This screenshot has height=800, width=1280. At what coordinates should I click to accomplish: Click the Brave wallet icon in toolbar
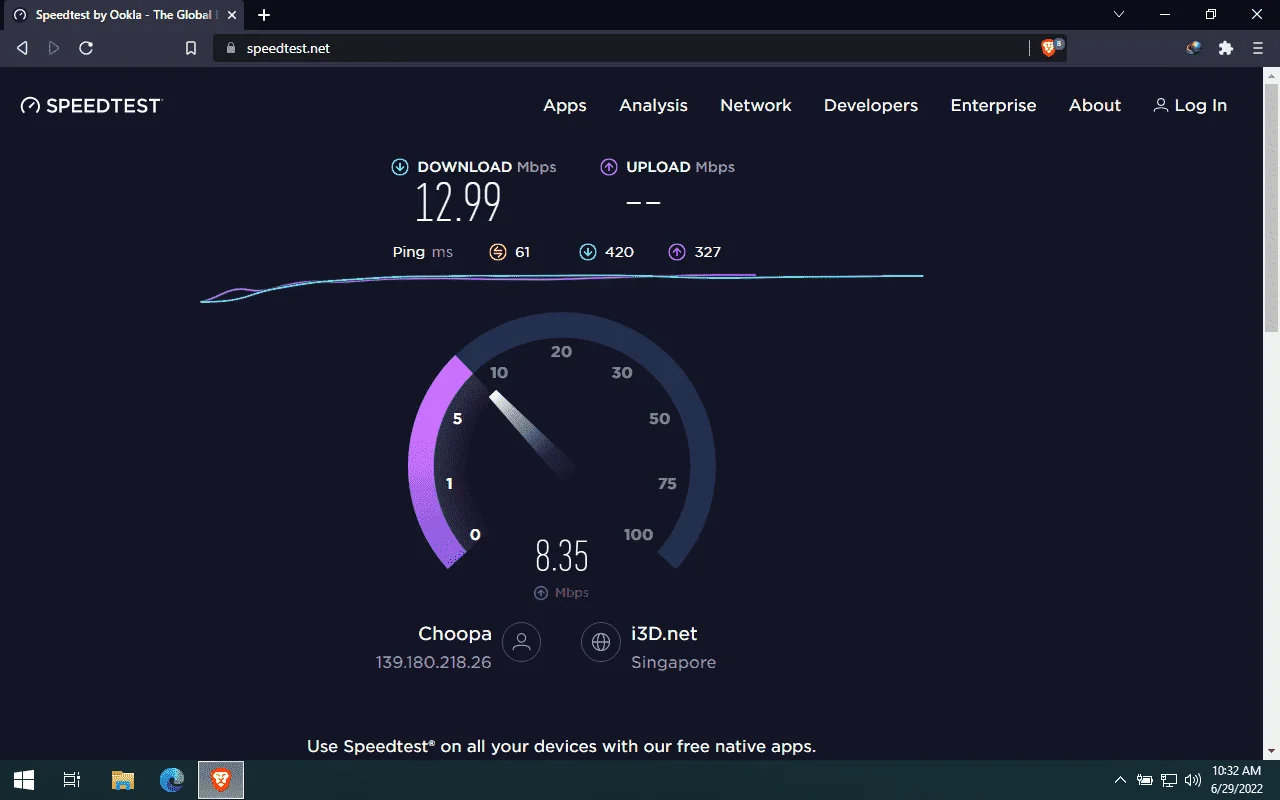(1193, 48)
